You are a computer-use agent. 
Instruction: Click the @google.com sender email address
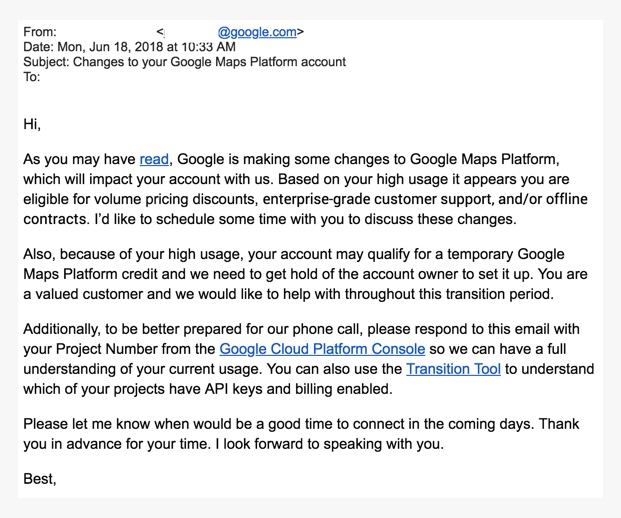click(257, 32)
